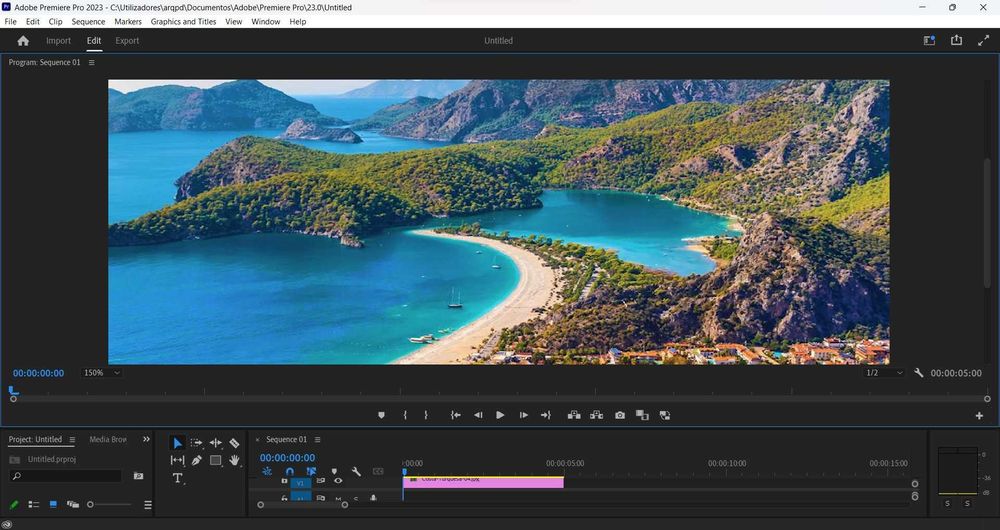Toggle V1 track output eye icon
The height and width of the screenshot is (530, 1000).
(x=338, y=481)
